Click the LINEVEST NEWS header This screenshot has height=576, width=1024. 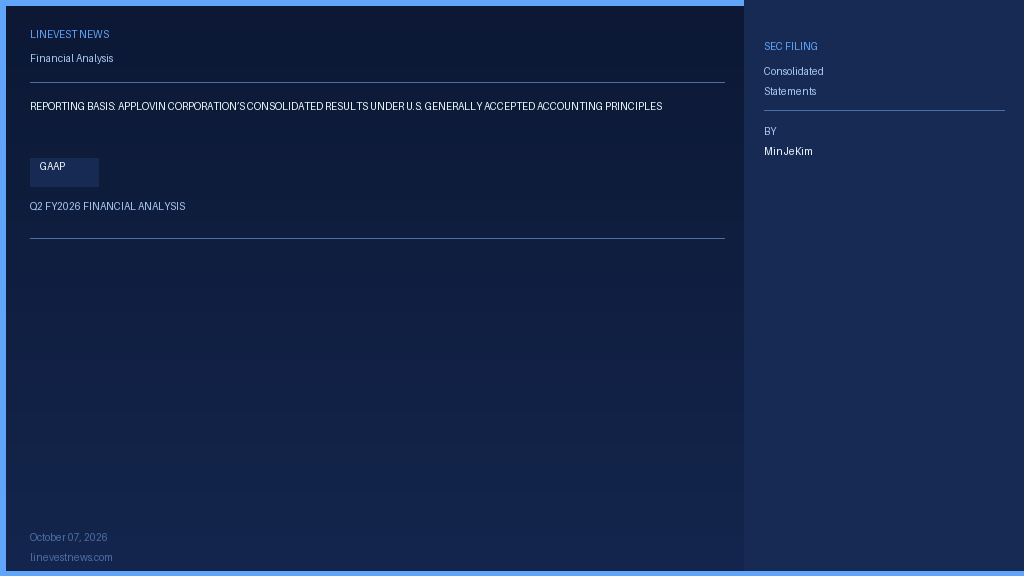[69, 35]
